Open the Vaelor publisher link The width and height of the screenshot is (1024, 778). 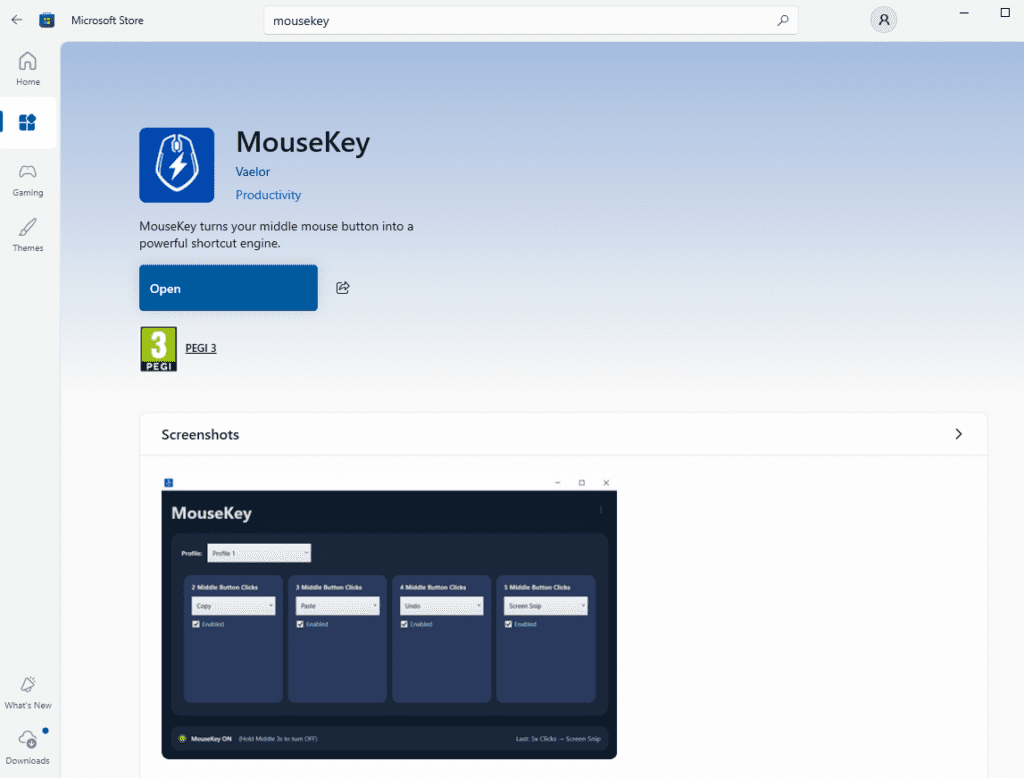253,172
